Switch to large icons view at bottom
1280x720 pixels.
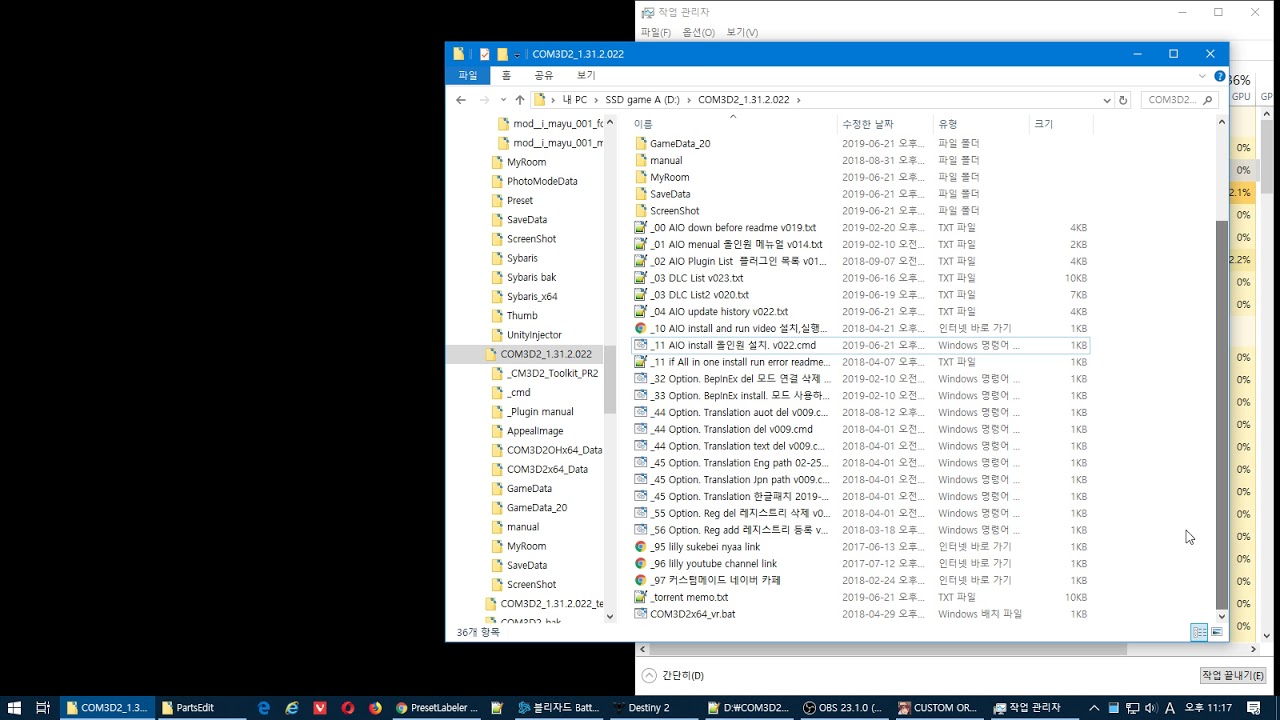tap(1217, 632)
